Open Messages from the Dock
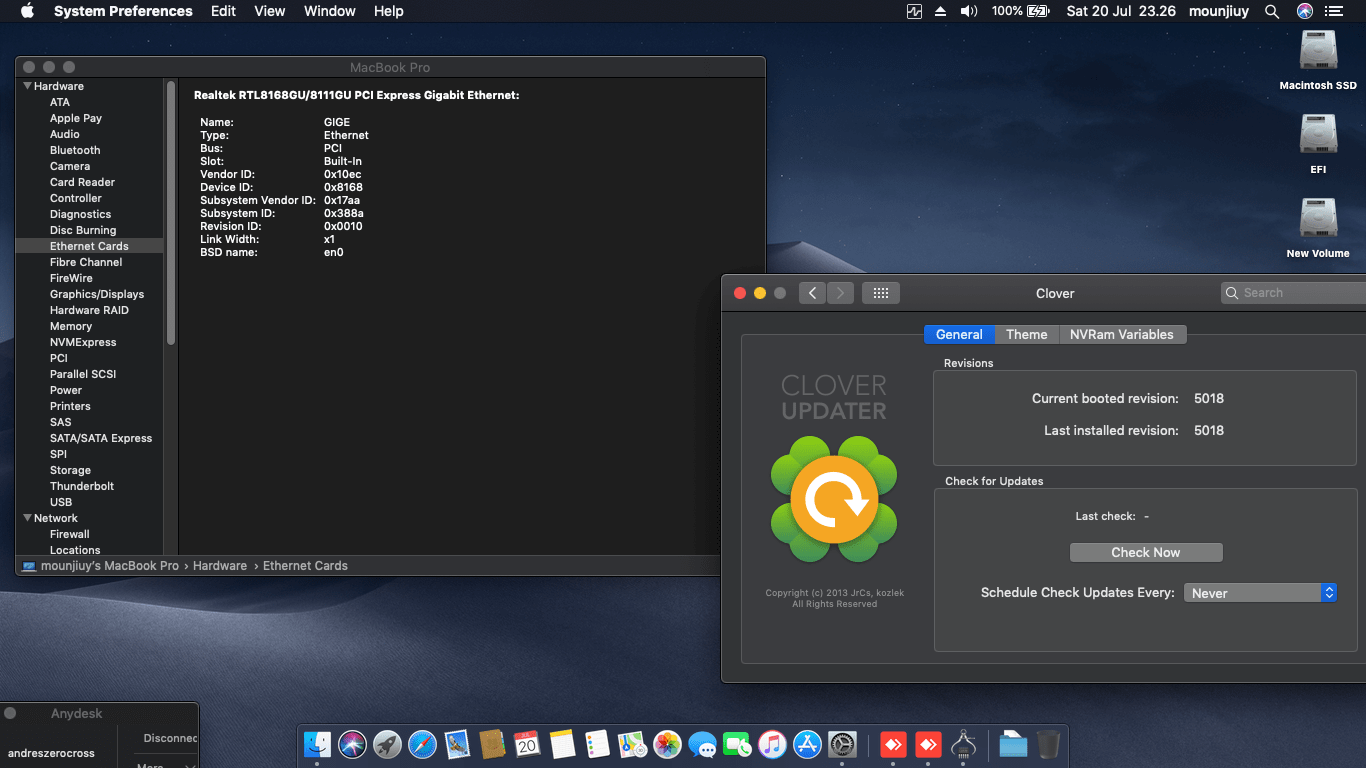Viewport: 1366px width, 768px height. pyautogui.click(x=702, y=744)
